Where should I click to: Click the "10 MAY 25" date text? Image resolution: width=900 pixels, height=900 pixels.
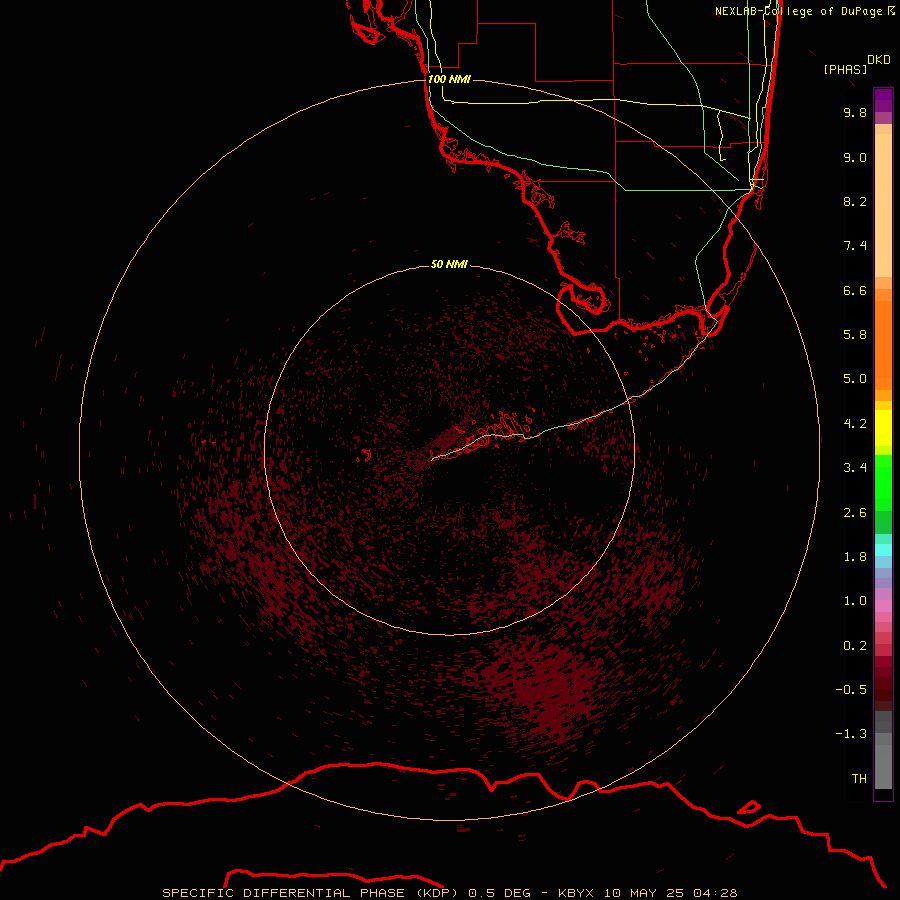click(643, 893)
